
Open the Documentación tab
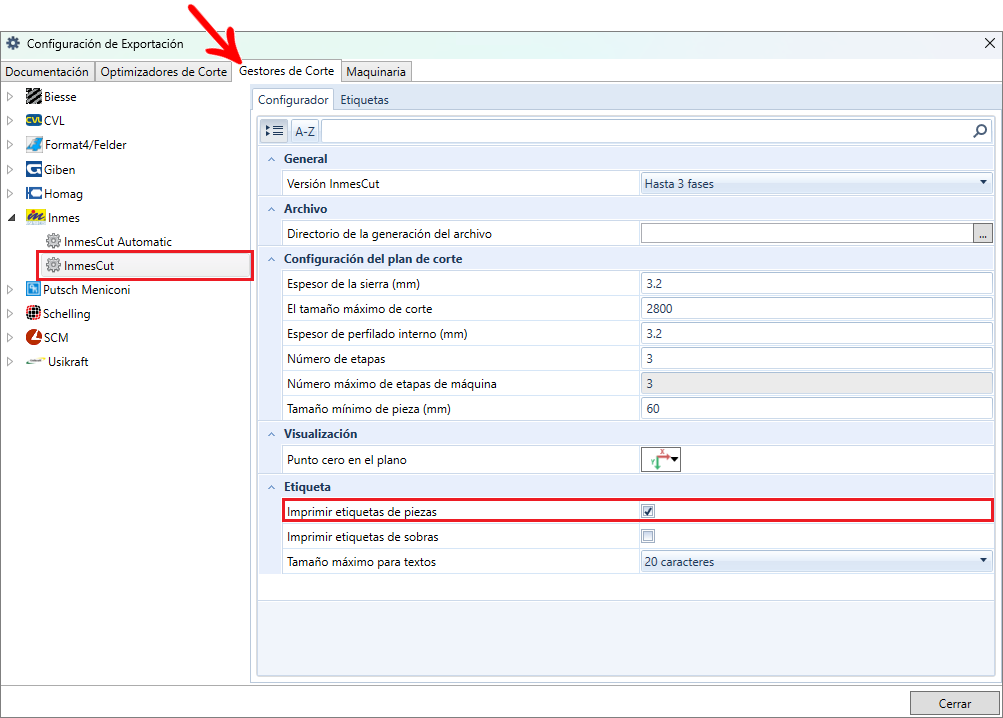47,72
